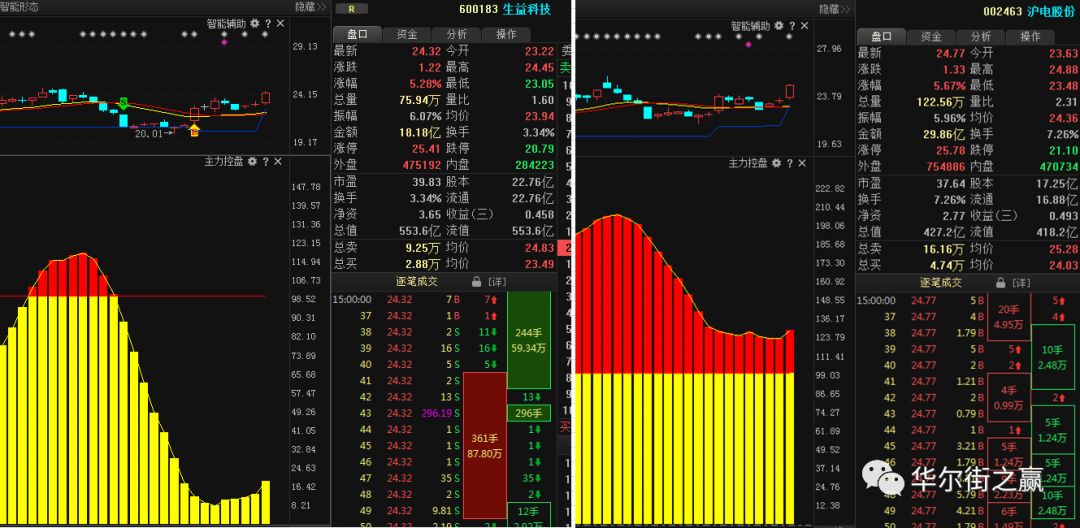
Task: Close 主力控盘 indicator in 生益科技 panel
Action: 278,162
